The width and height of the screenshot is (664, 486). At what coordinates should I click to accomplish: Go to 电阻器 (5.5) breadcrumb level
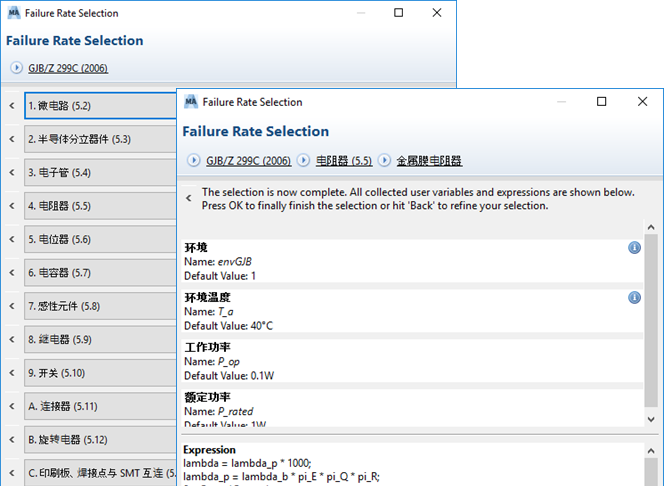point(344,160)
